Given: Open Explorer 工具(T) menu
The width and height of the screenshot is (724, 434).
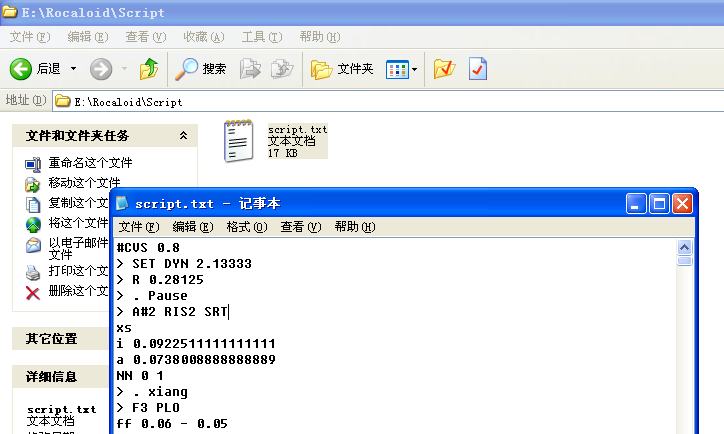Looking at the screenshot, I should pyautogui.click(x=262, y=36).
